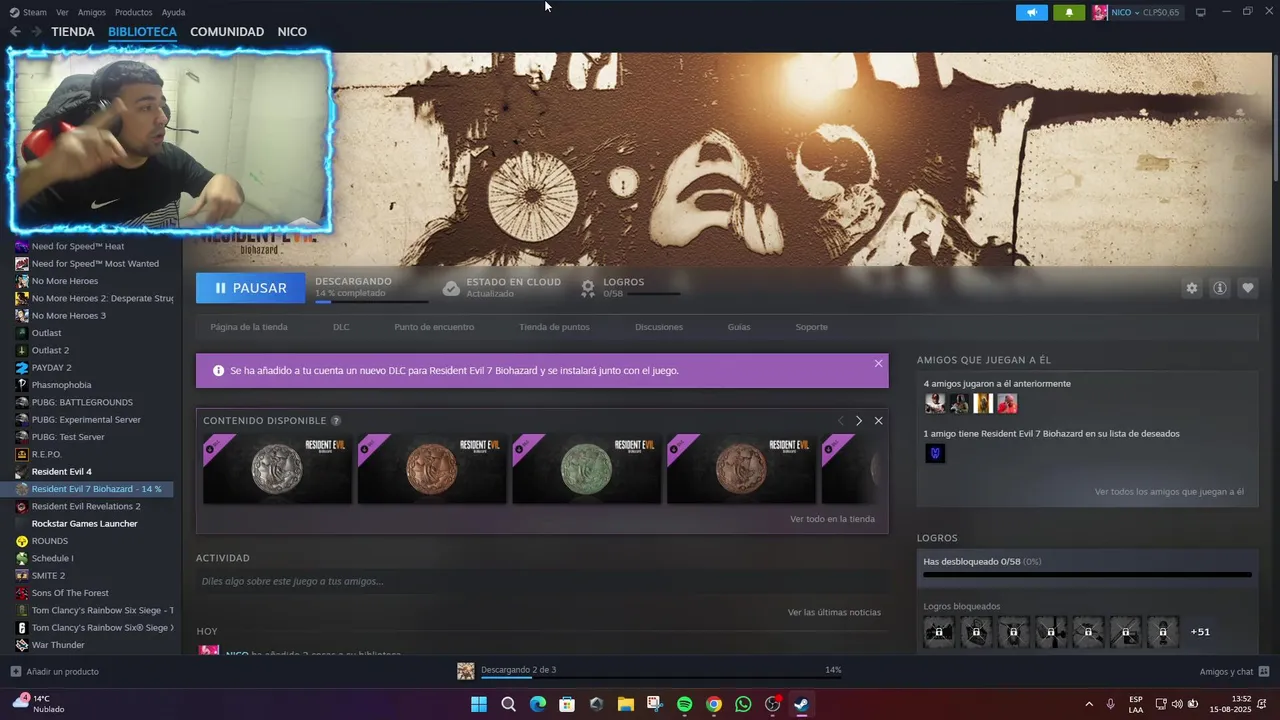This screenshot has height=720, width=1280.
Task: Open the Guías link
Action: click(739, 327)
